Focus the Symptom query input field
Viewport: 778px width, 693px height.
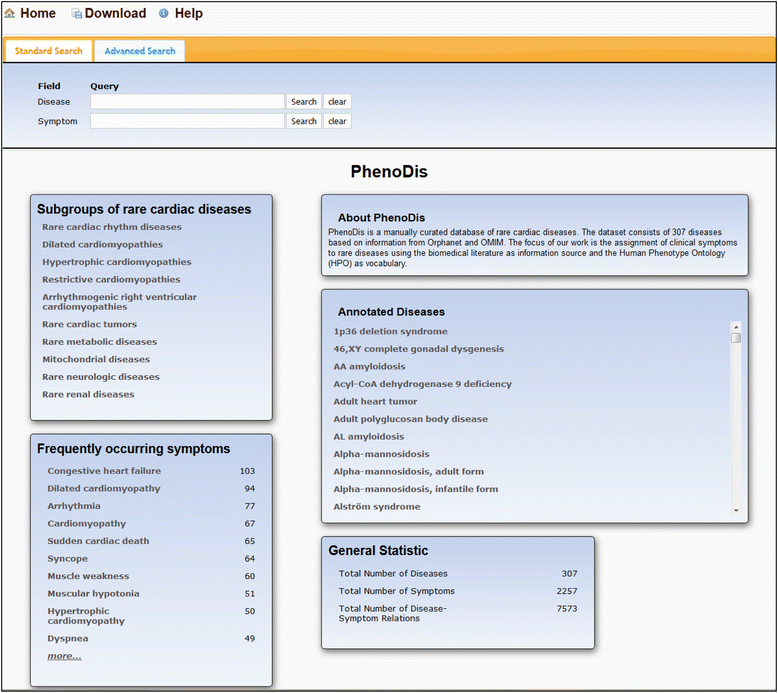click(x=187, y=121)
